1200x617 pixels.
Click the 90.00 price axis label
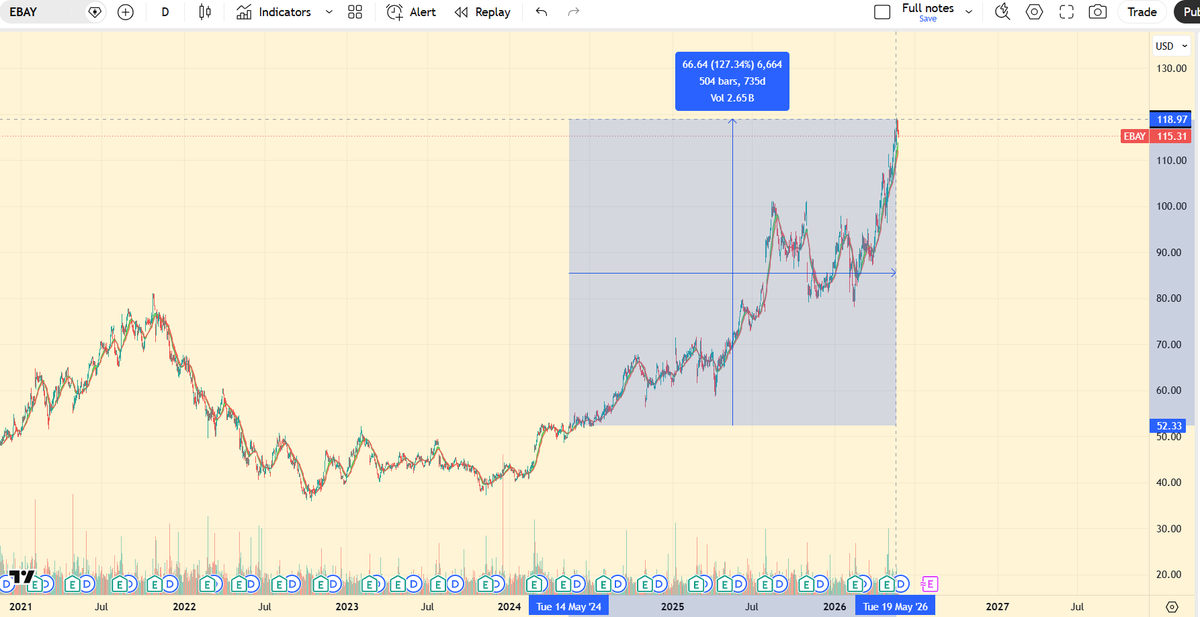tap(1170, 252)
